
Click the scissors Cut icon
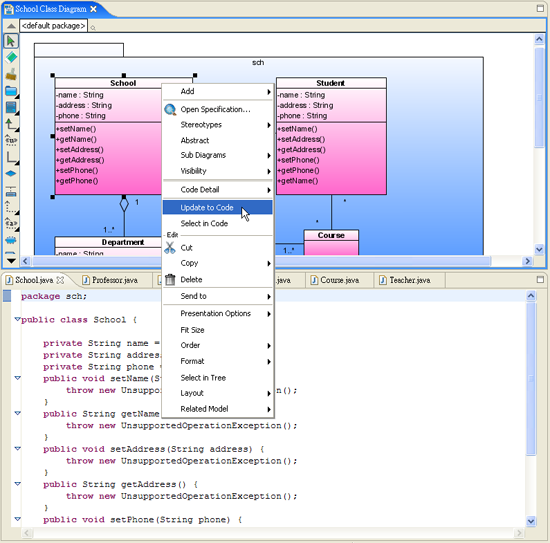click(170, 248)
